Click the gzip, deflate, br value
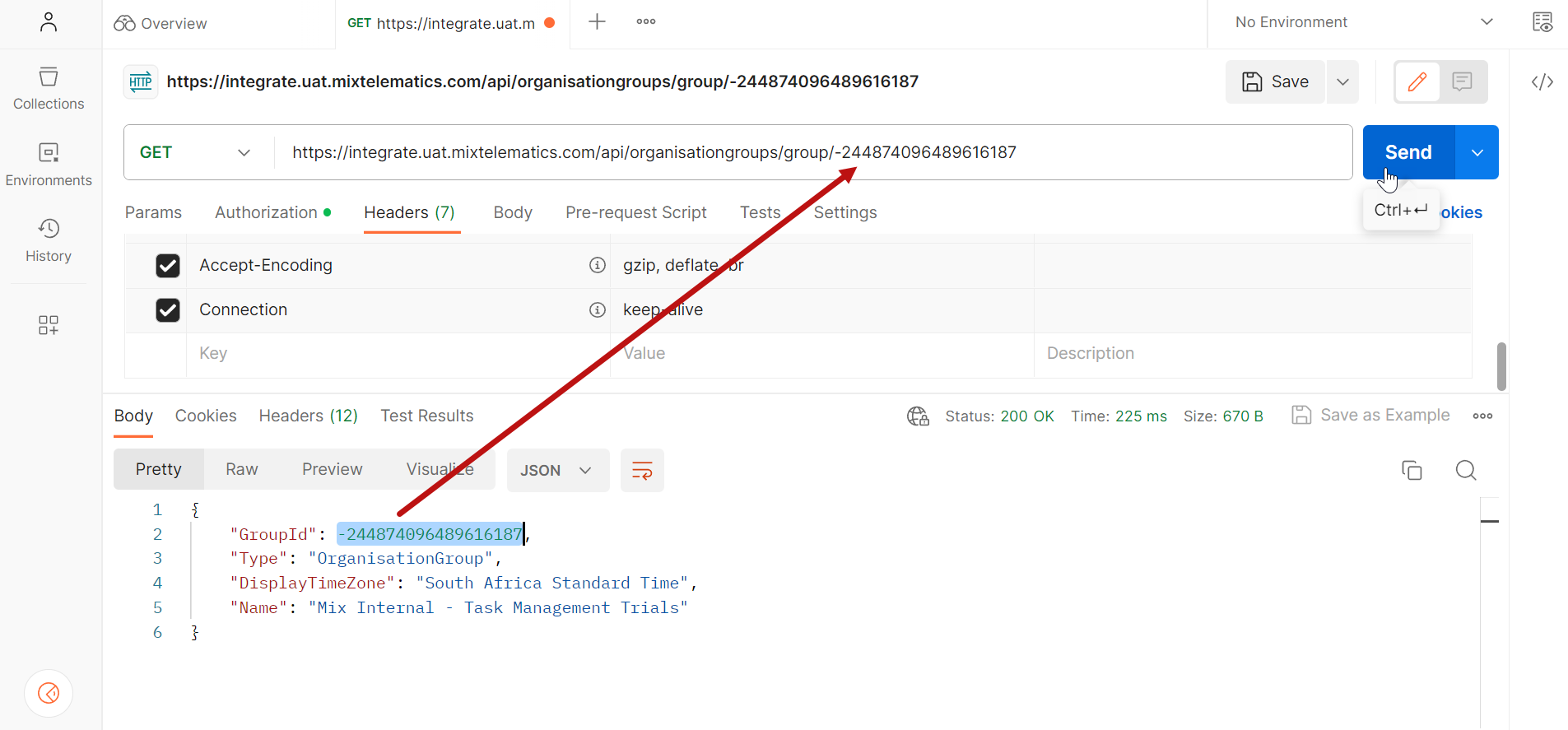The width and height of the screenshot is (1568, 730). pyautogui.click(x=683, y=265)
